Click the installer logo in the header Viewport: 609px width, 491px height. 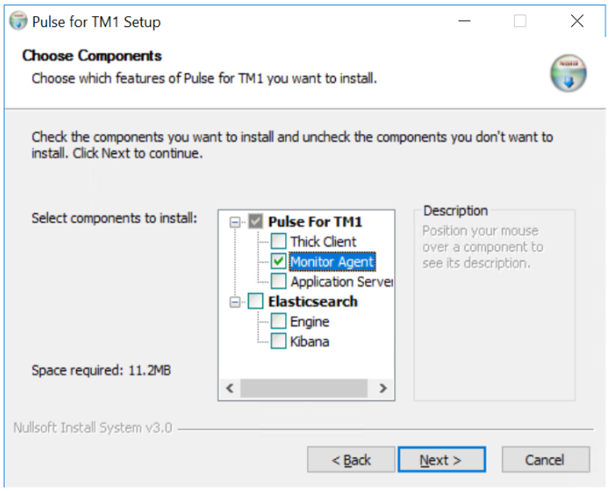[567, 73]
